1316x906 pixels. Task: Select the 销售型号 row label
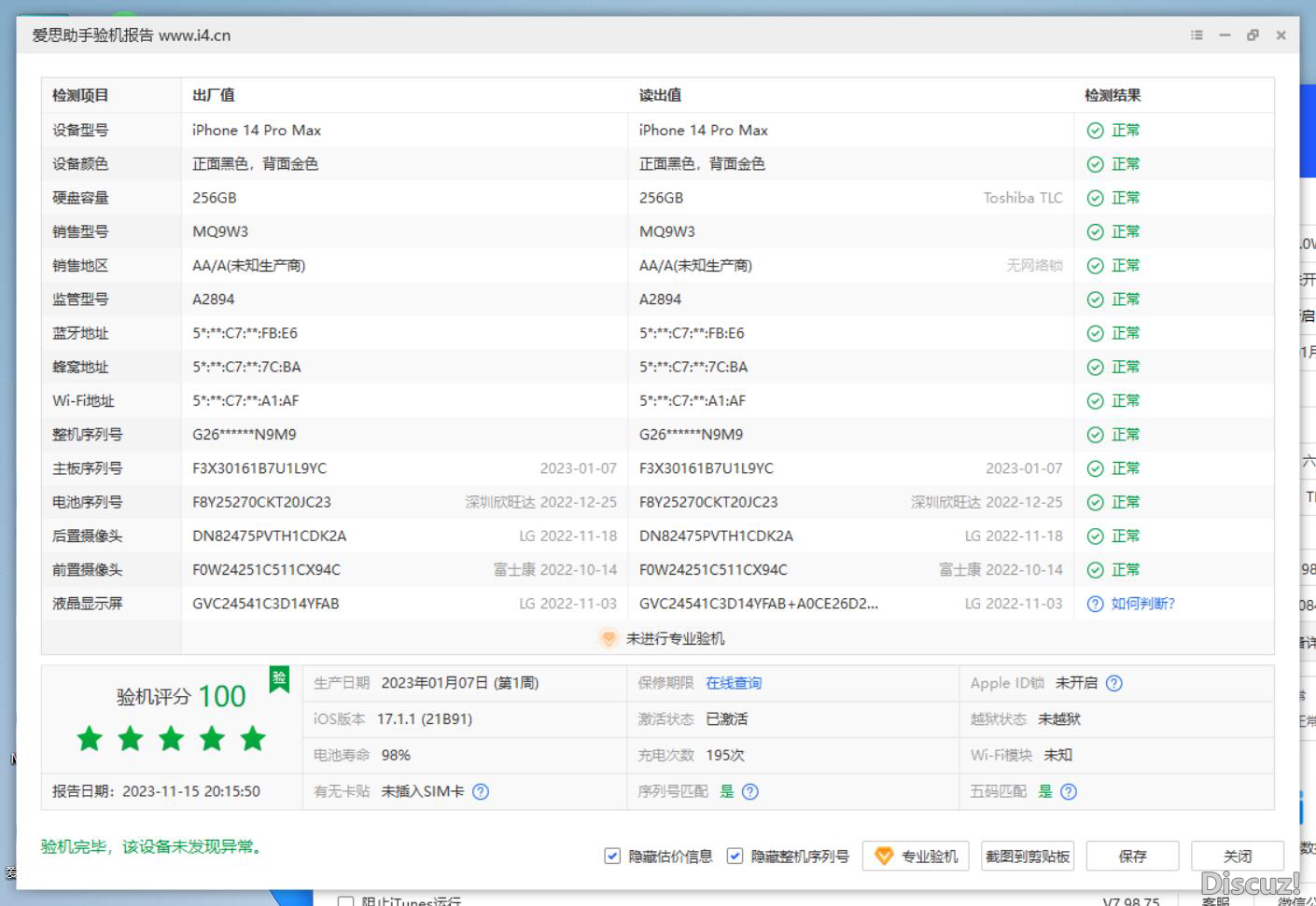click(x=80, y=231)
